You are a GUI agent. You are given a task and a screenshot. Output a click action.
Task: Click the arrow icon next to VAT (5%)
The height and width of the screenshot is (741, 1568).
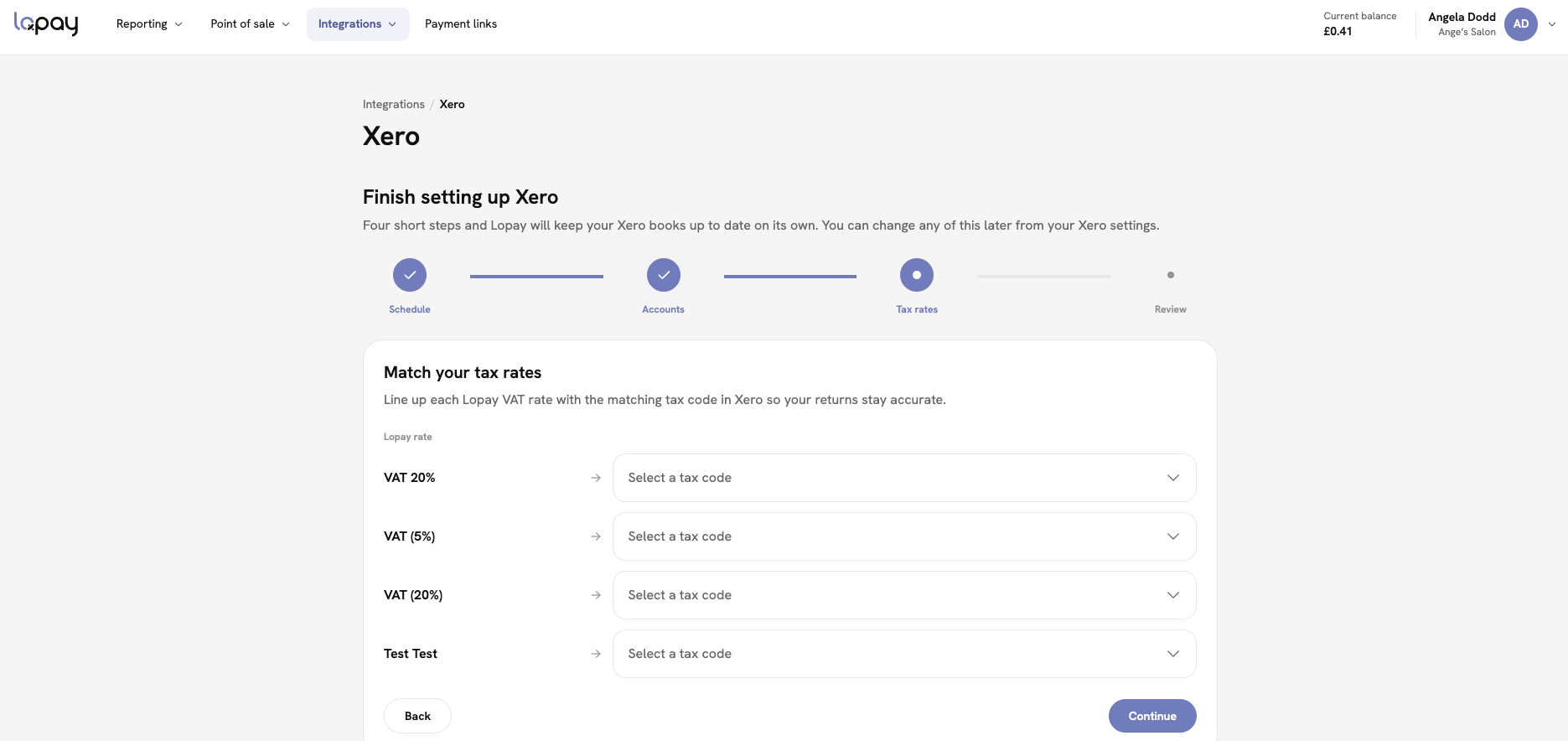tap(596, 536)
